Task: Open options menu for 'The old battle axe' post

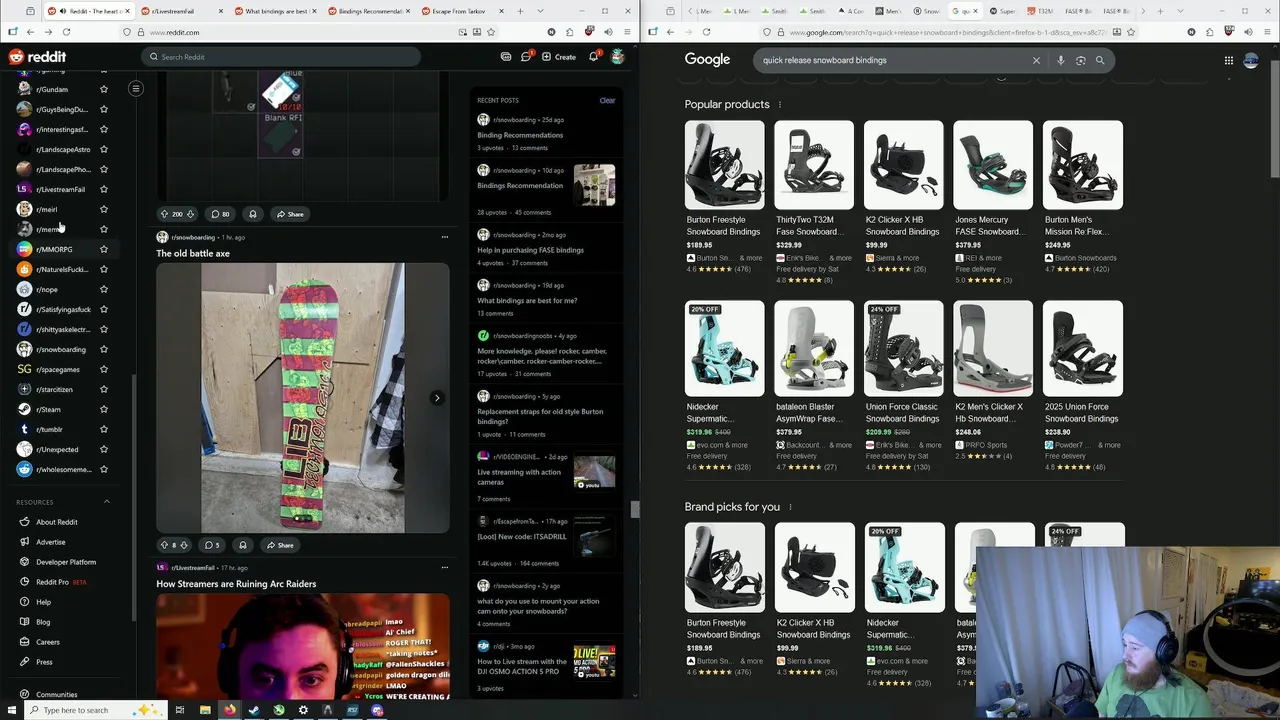Action: pos(445,237)
